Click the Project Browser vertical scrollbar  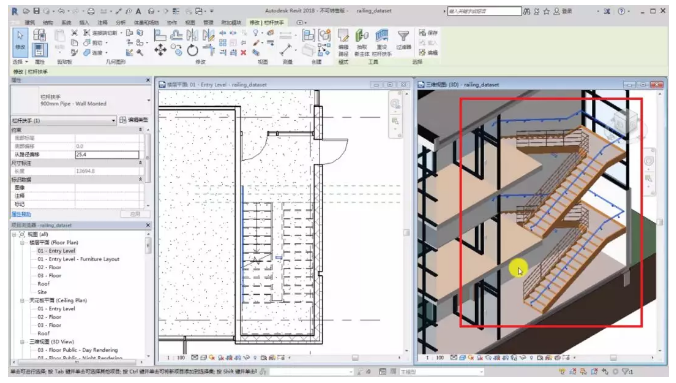coord(148,245)
